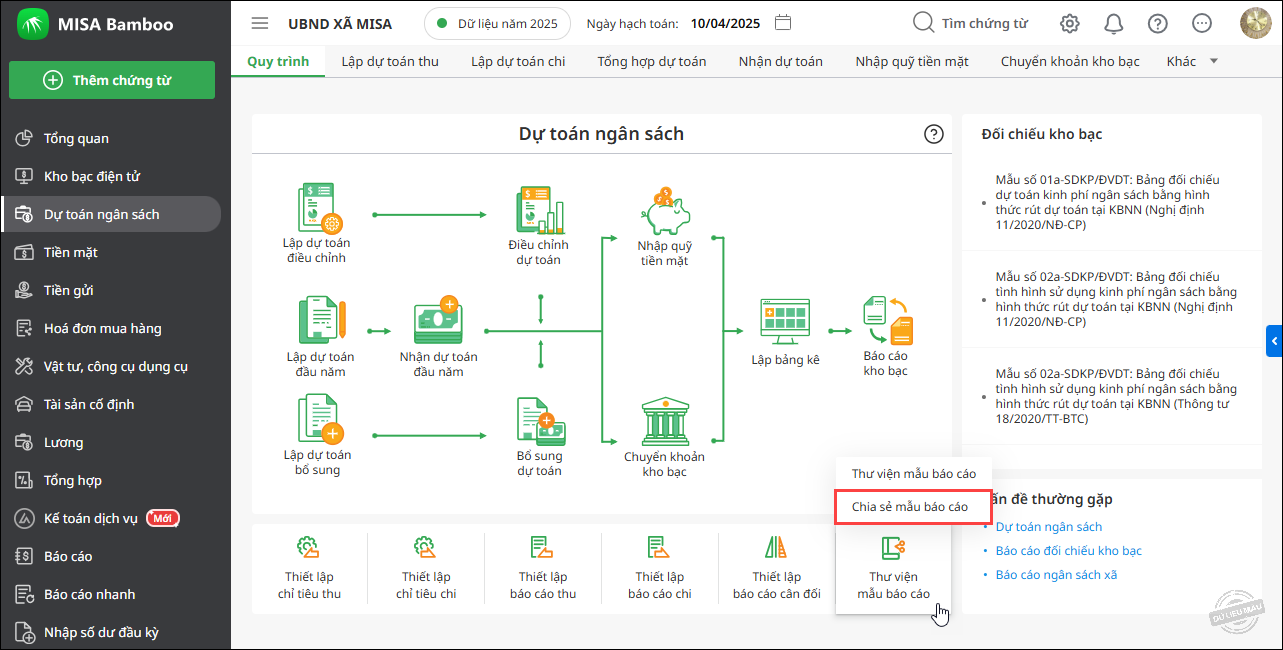
Task: Open Lập dự toán đầu năm icon
Action: pyautogui.click(x=321, y=321)
